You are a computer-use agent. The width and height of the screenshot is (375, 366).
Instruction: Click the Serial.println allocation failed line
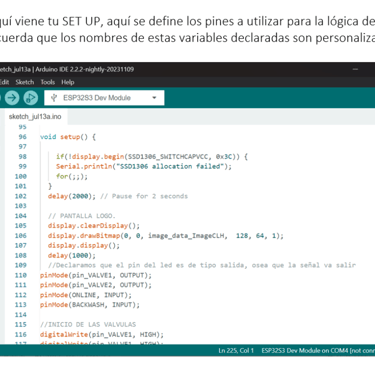click(144, 166)
